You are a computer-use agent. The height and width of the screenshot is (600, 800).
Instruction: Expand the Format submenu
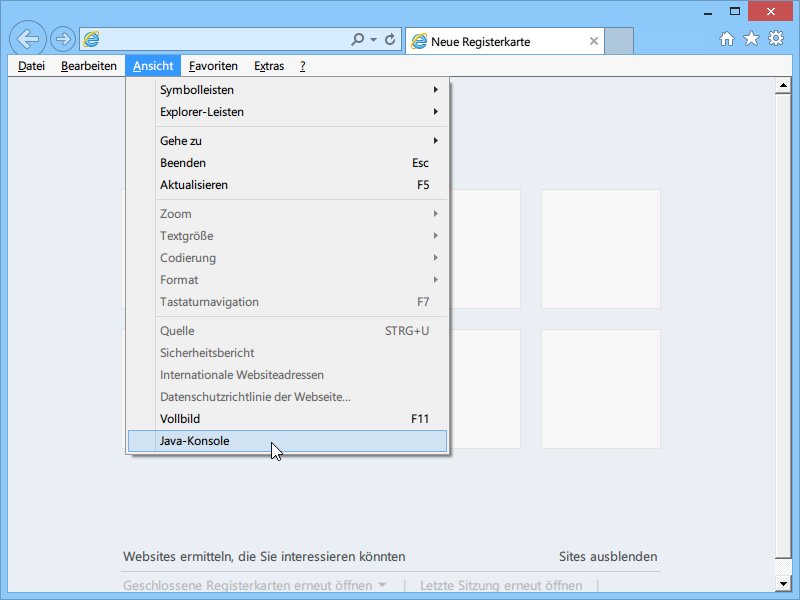tap(287, 280)
